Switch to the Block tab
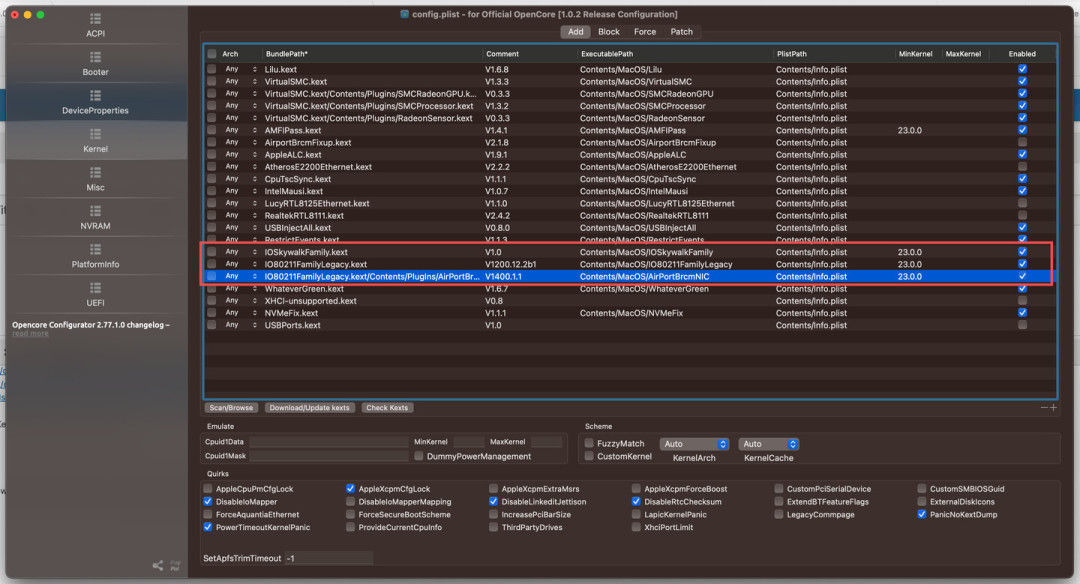1080x584 pixels. tap(608, 32)
